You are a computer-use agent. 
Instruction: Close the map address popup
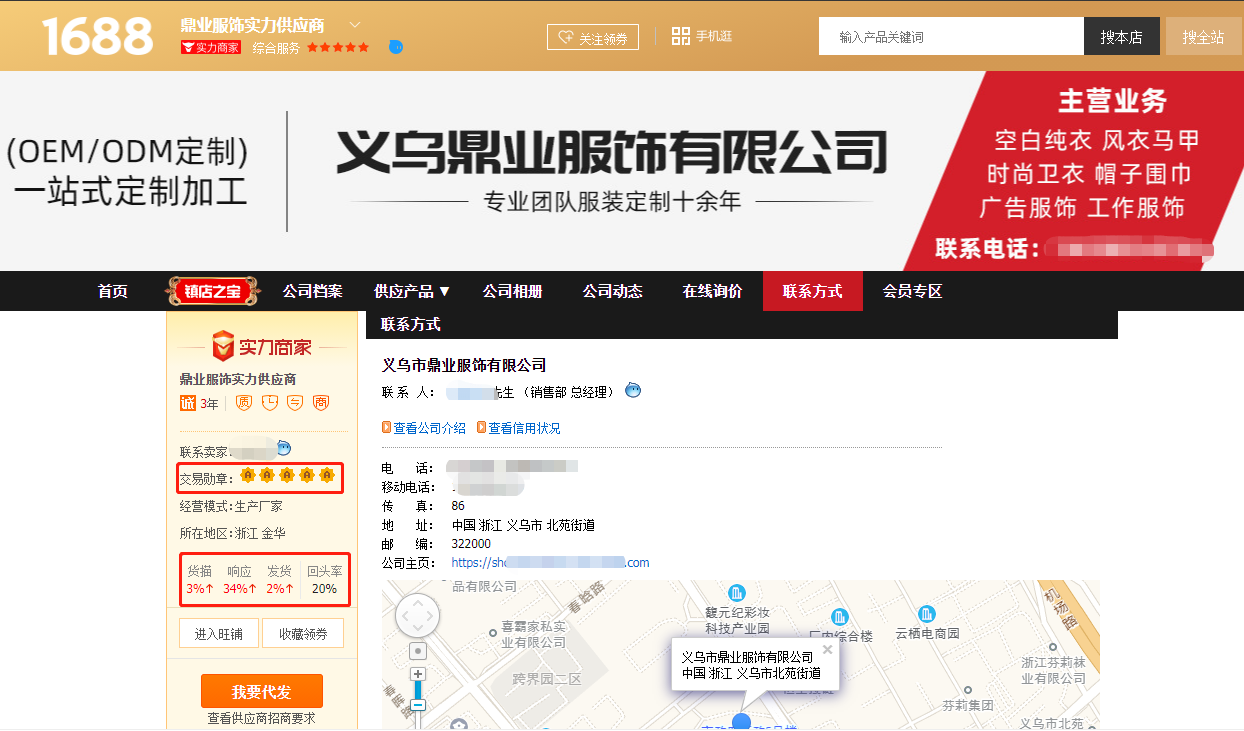click(827, 649)
